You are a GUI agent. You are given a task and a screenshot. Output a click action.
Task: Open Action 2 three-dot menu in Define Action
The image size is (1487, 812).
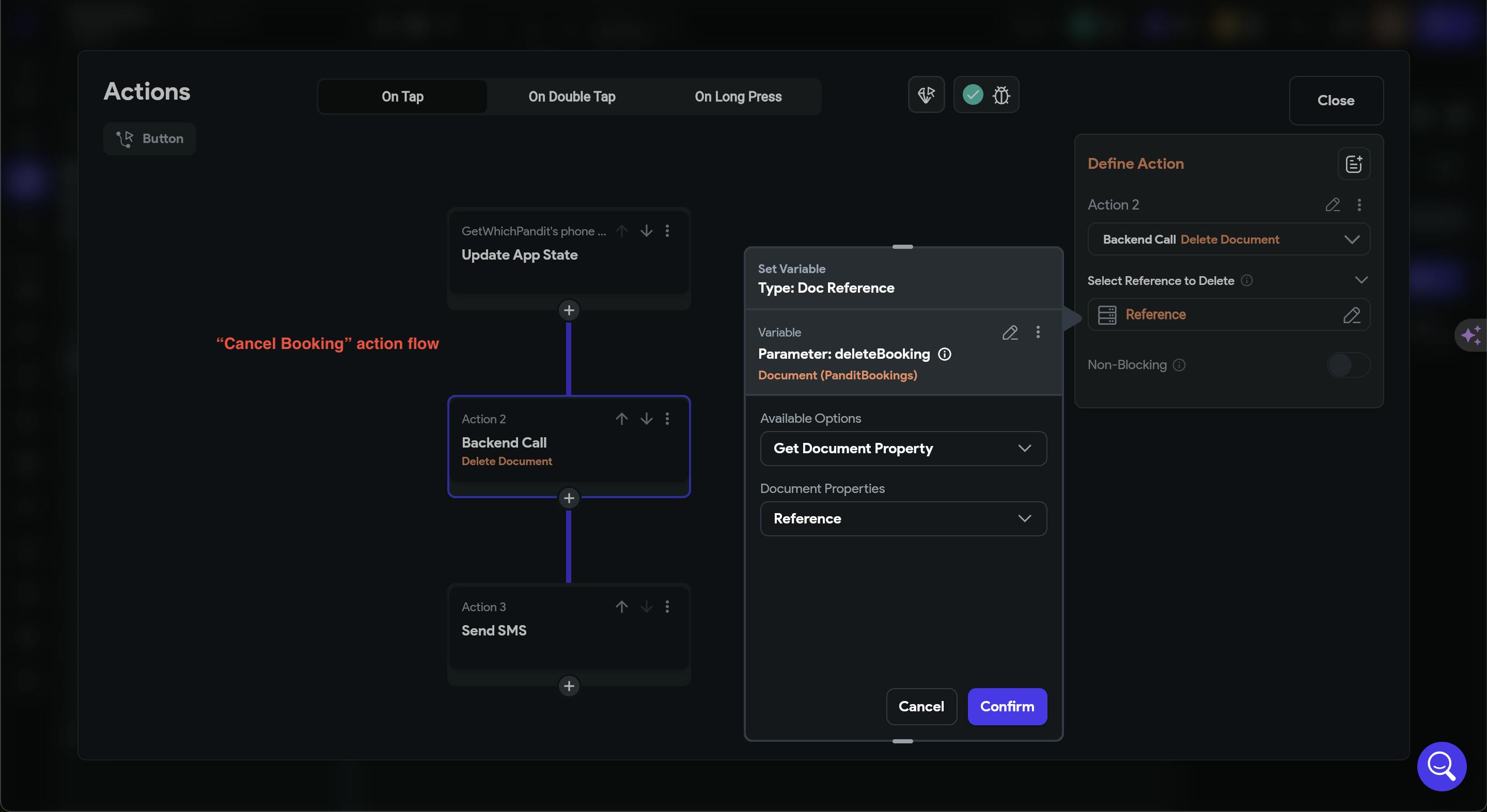coord(1359,205)
